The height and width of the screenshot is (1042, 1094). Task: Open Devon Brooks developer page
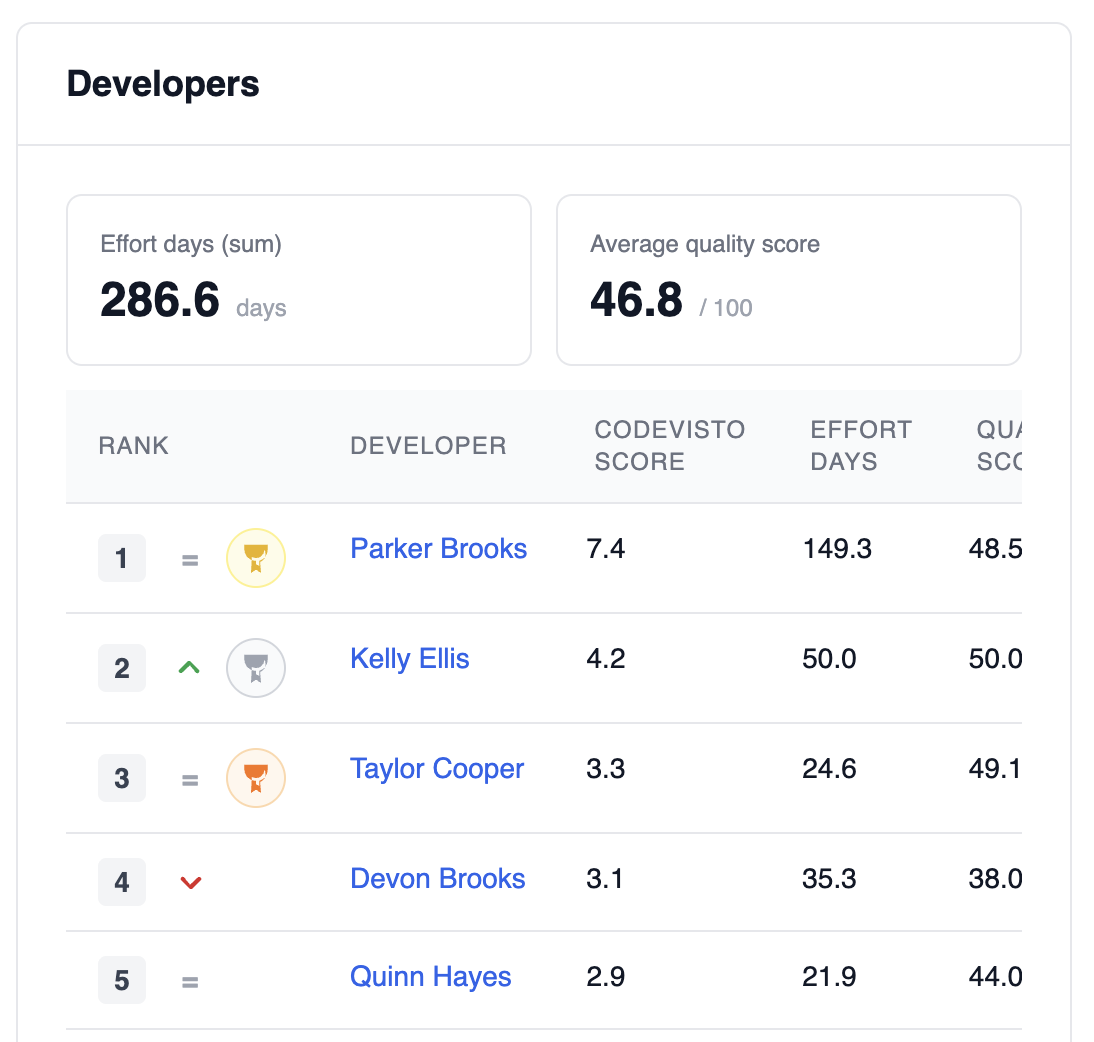pos(437,879)
